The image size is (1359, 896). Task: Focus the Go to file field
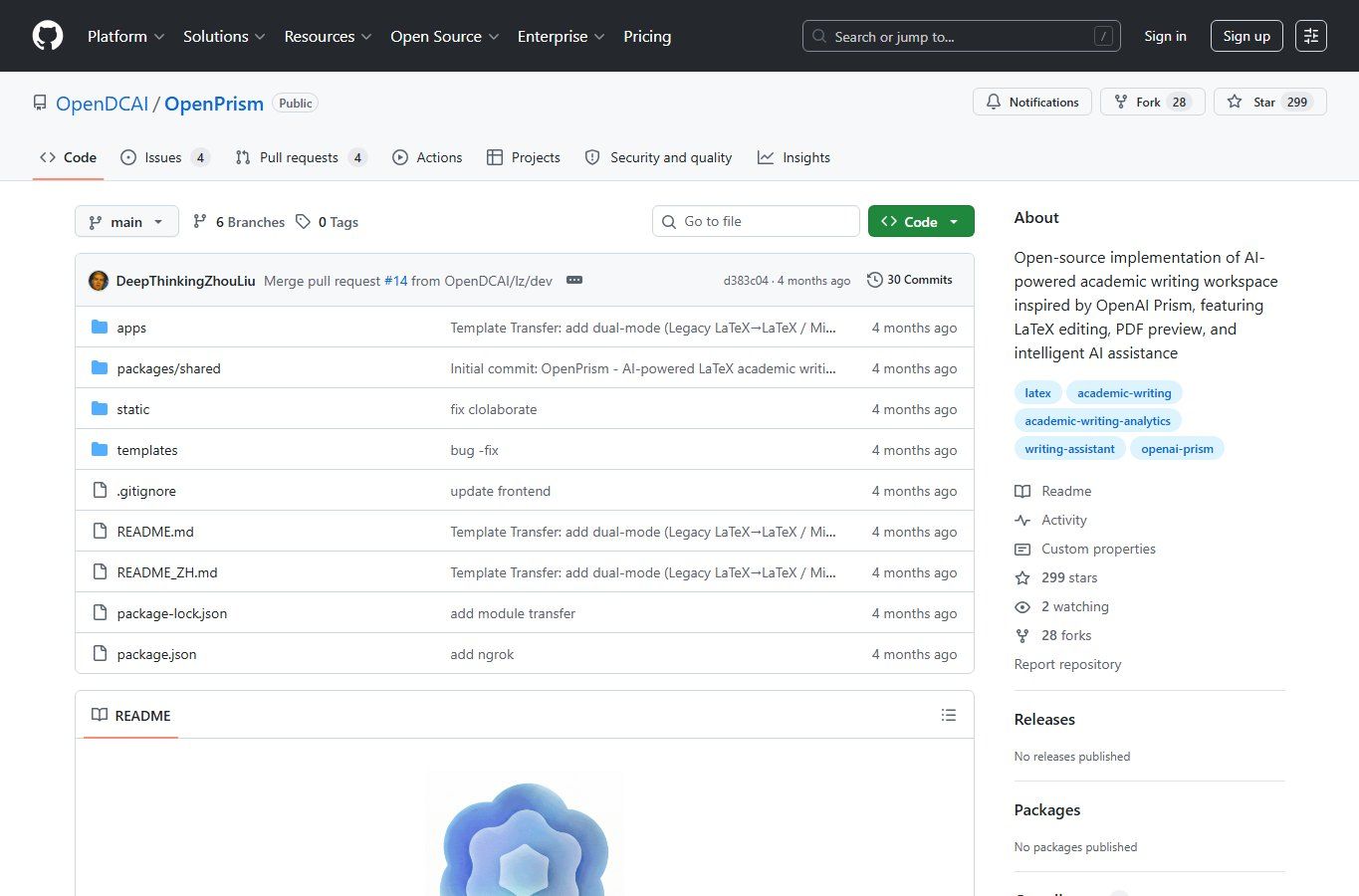click(756, 221)
